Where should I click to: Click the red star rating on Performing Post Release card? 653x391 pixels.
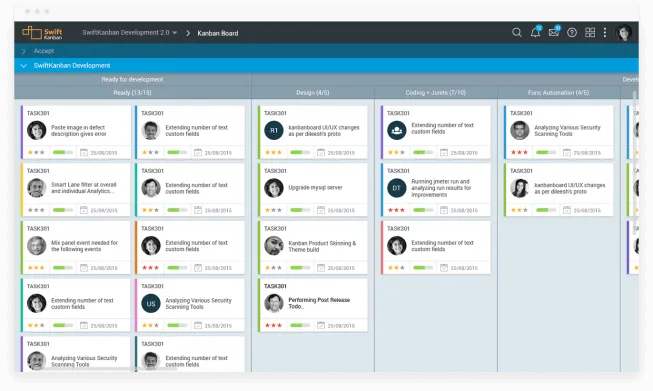click(x=273, y=325)
